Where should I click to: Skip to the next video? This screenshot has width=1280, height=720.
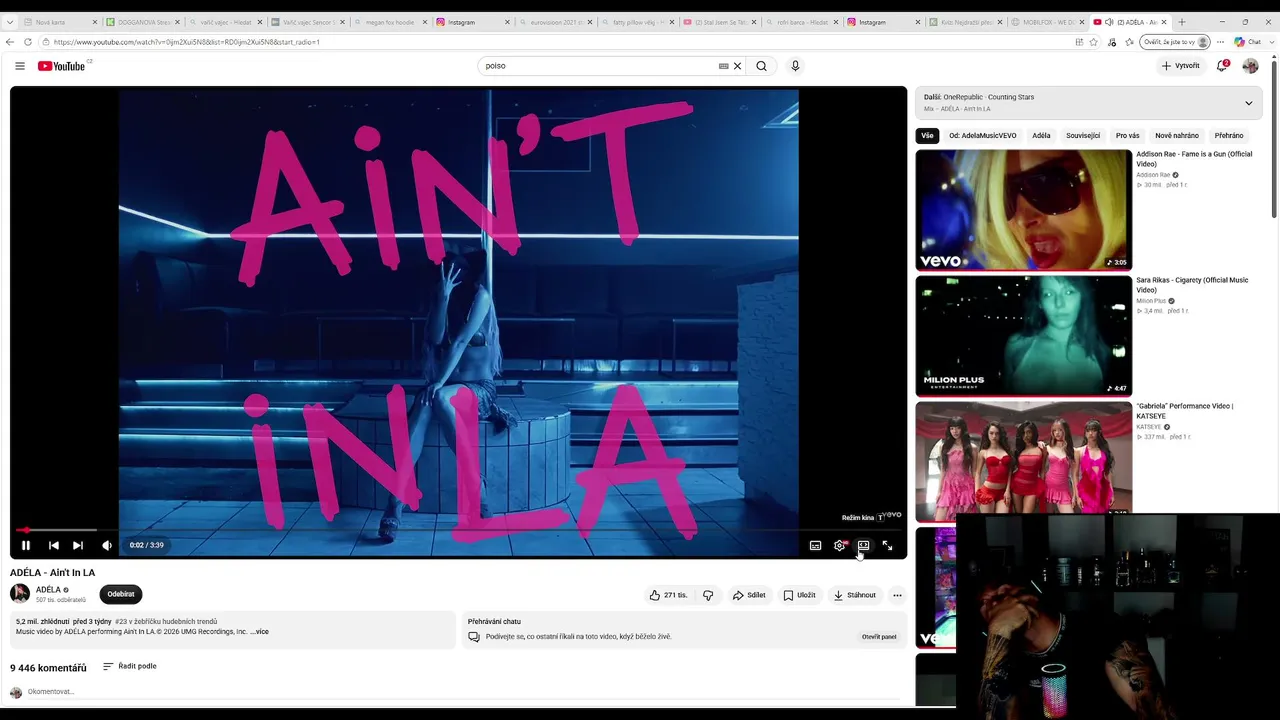coord(78,545)
